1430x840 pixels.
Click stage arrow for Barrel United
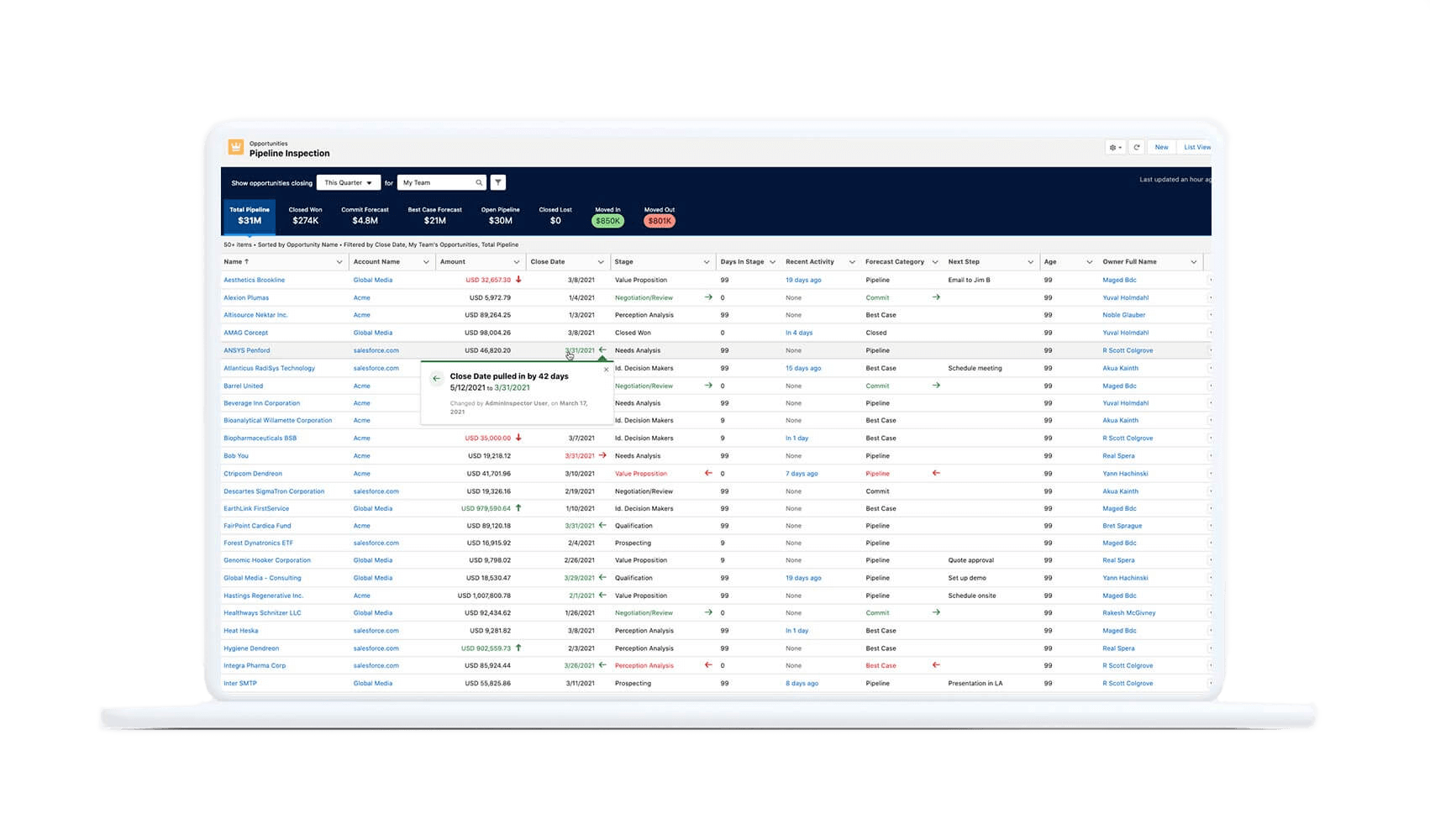point(708,386)
